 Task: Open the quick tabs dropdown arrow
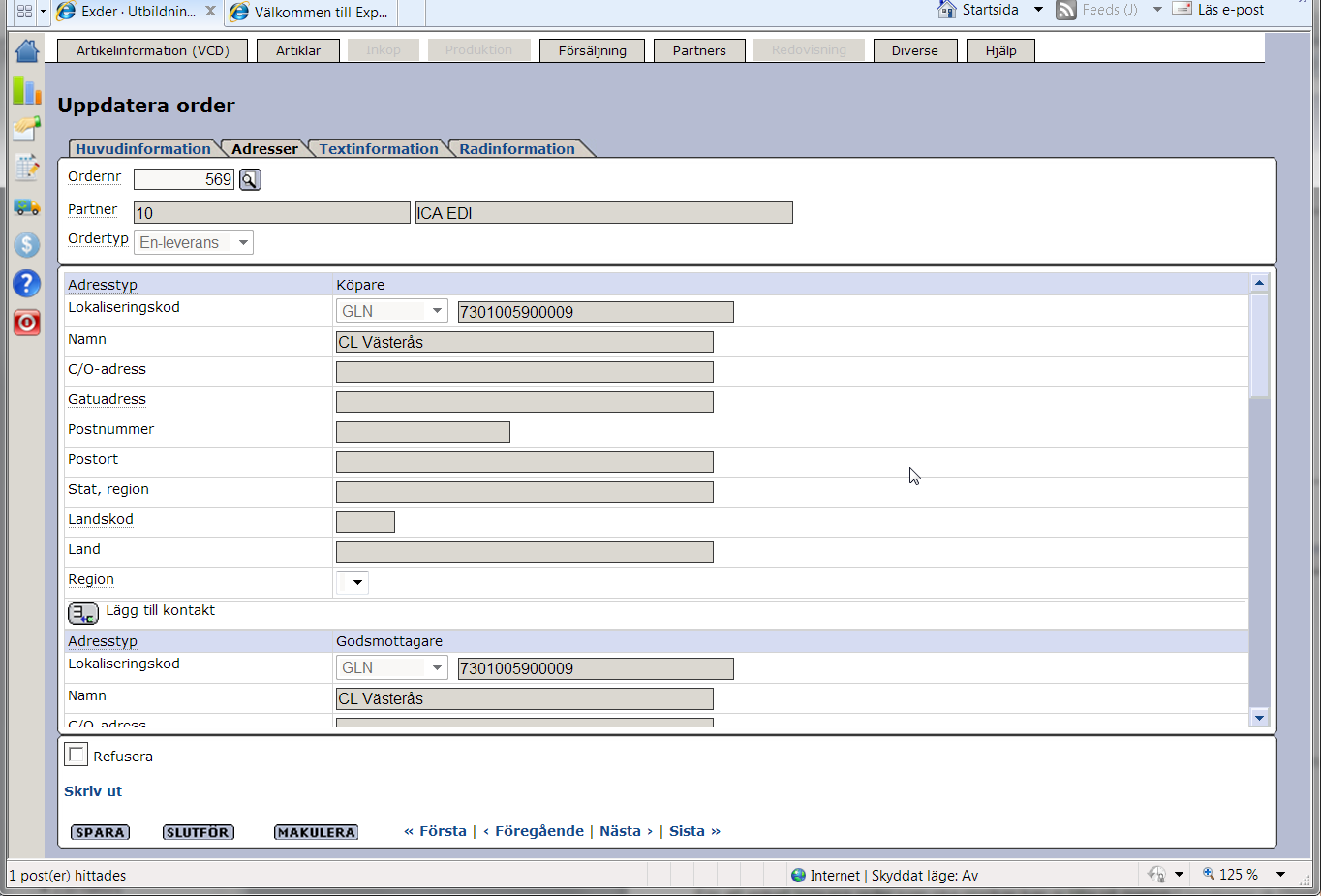coord(43,12)
